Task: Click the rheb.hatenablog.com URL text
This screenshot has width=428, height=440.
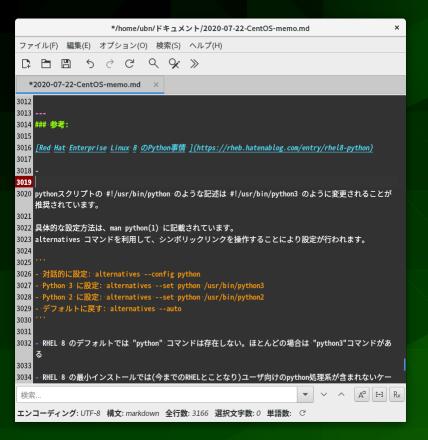Action: [x=283, y=148]
